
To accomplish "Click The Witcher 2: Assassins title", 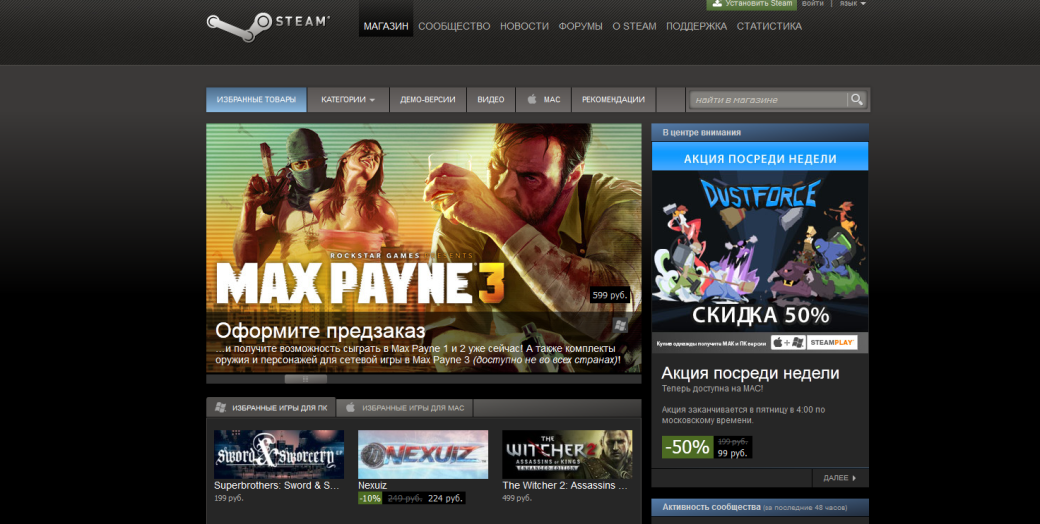I will click(564, 486).
